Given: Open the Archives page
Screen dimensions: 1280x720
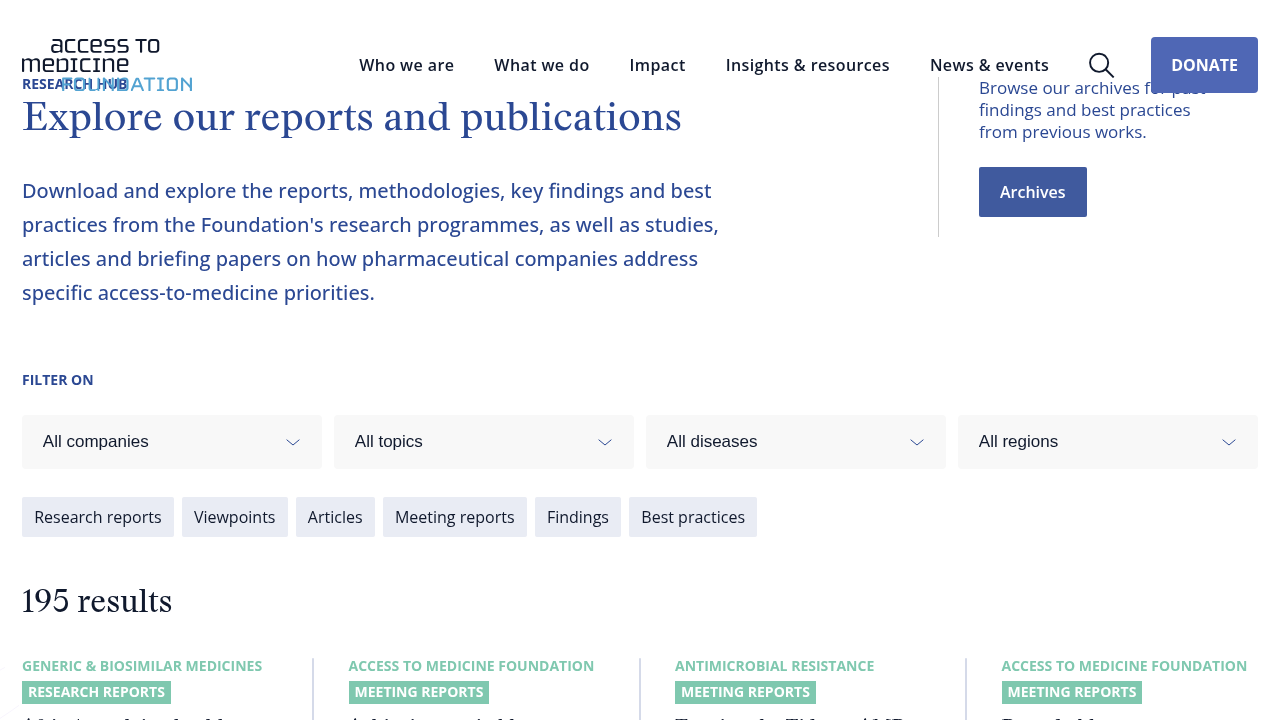Looking at the screenshot, I should (1033, 192).
